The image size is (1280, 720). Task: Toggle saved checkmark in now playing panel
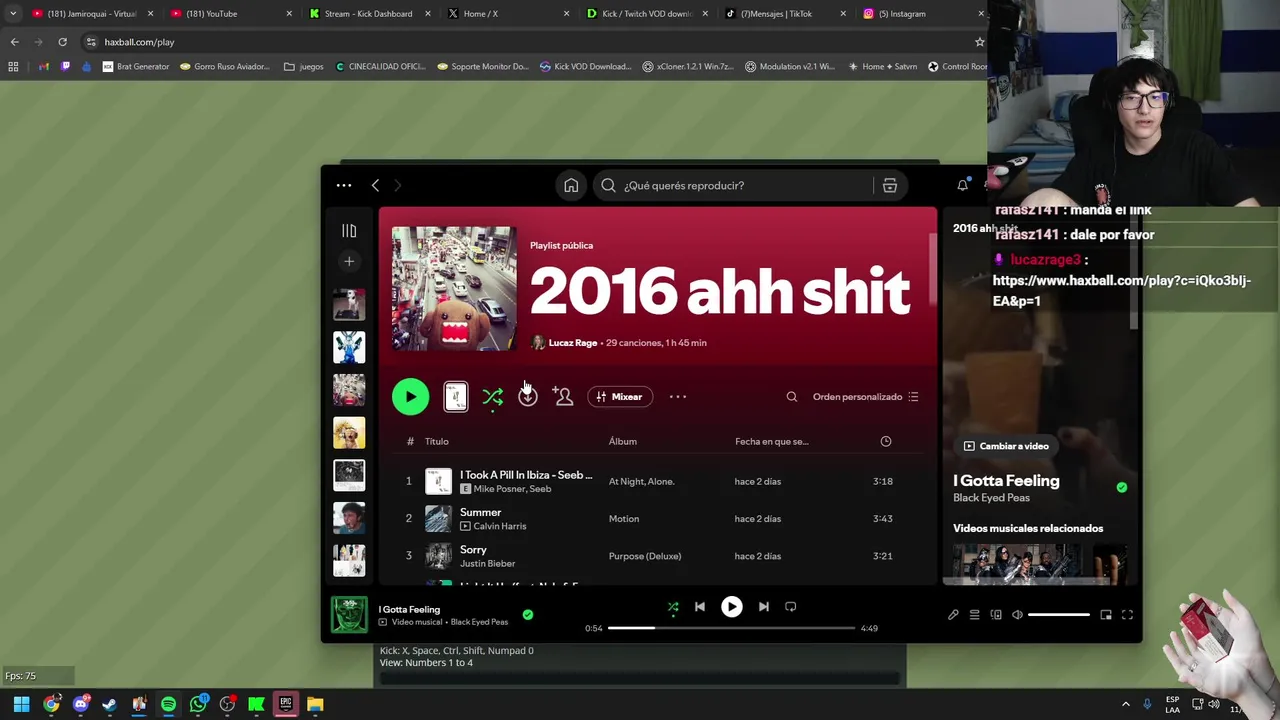pos(1121,487)
